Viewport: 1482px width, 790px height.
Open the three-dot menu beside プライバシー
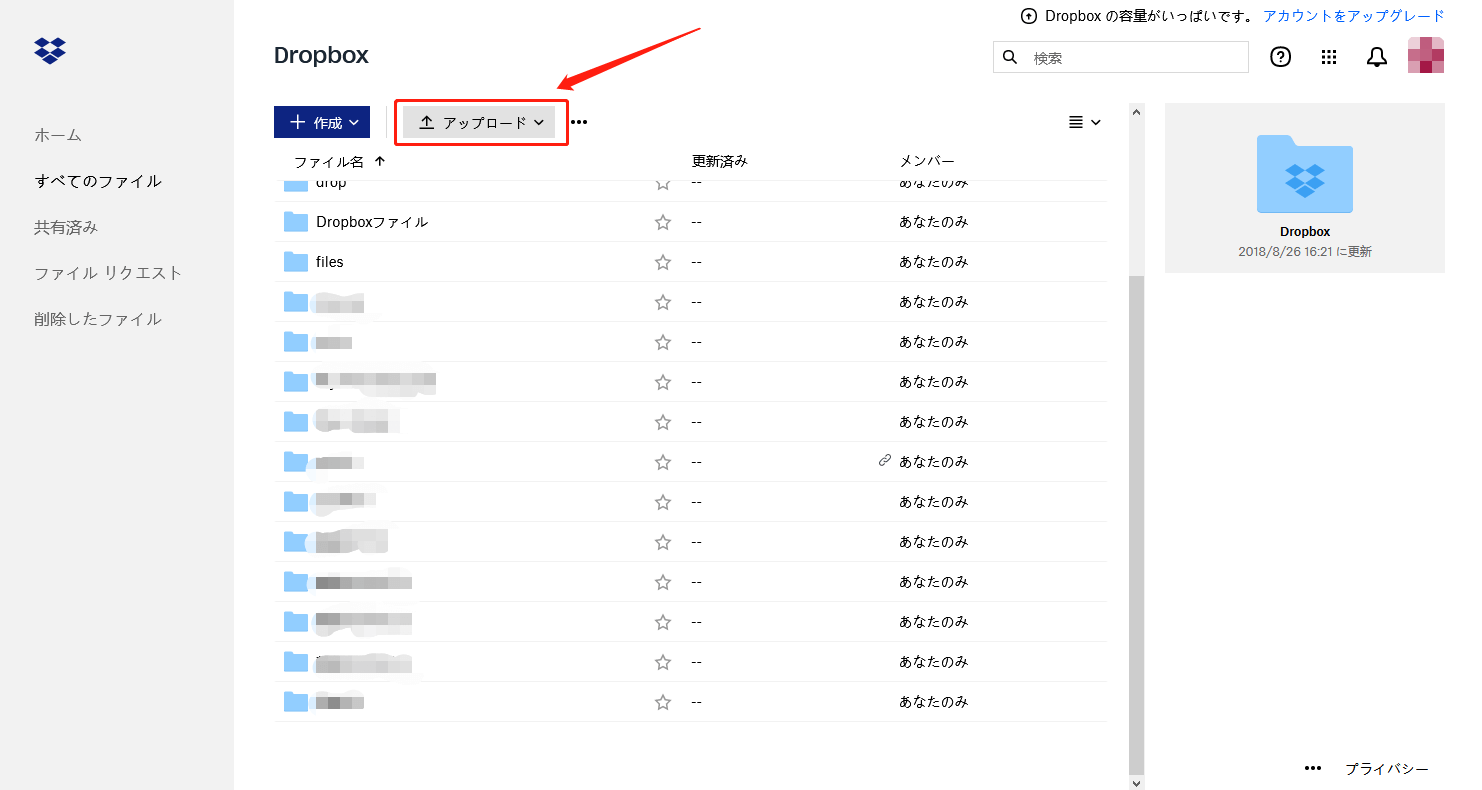coord(1314,768)
